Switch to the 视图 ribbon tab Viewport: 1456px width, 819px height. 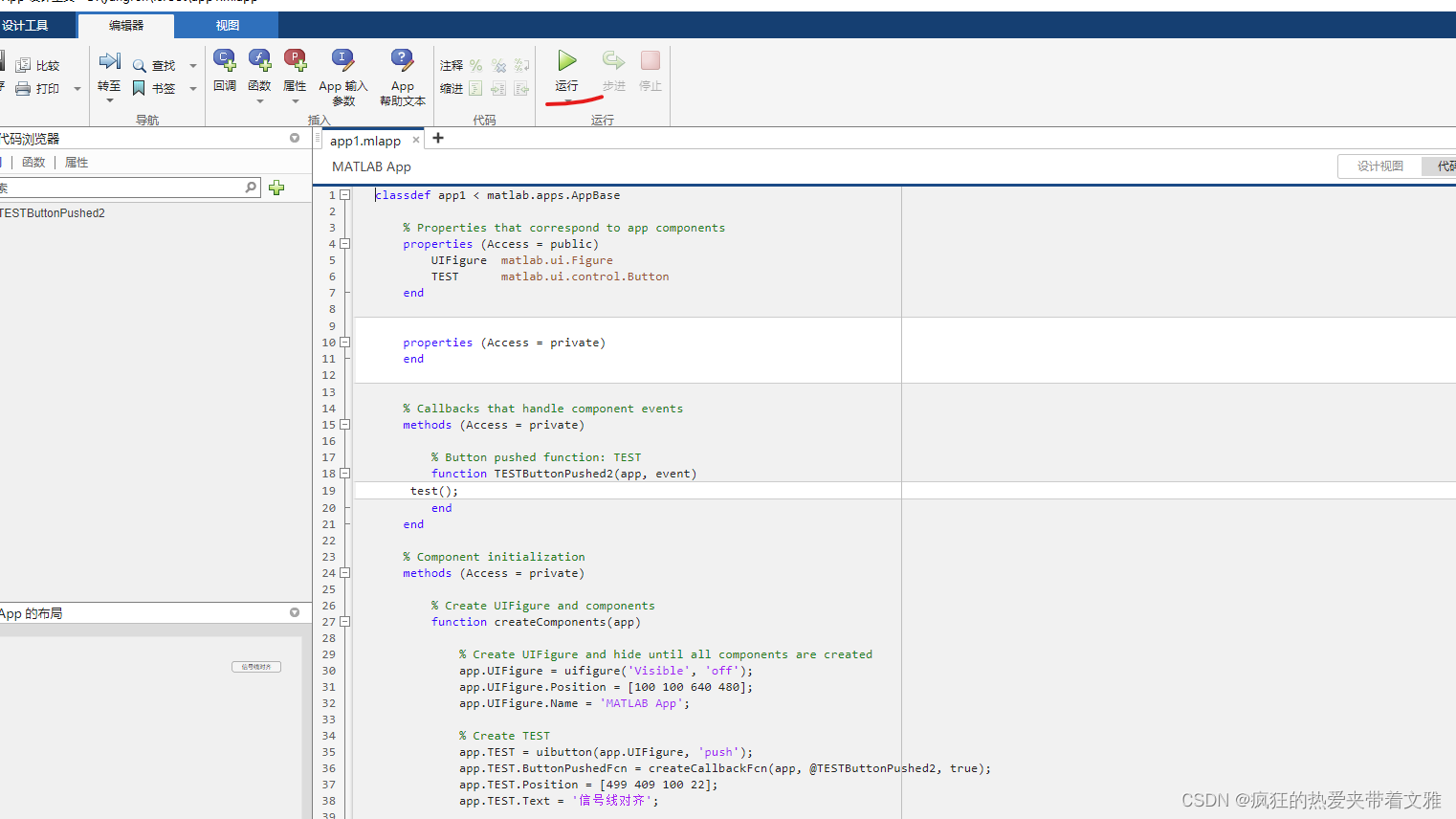[228, 26]
